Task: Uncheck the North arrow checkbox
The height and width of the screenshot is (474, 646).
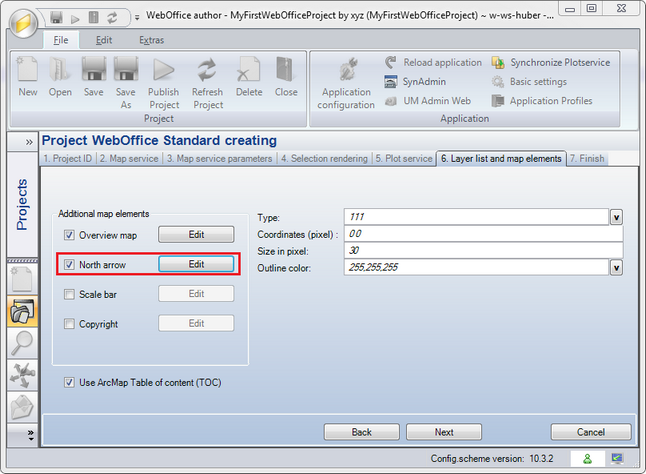Action: click(x=69, y=264)
